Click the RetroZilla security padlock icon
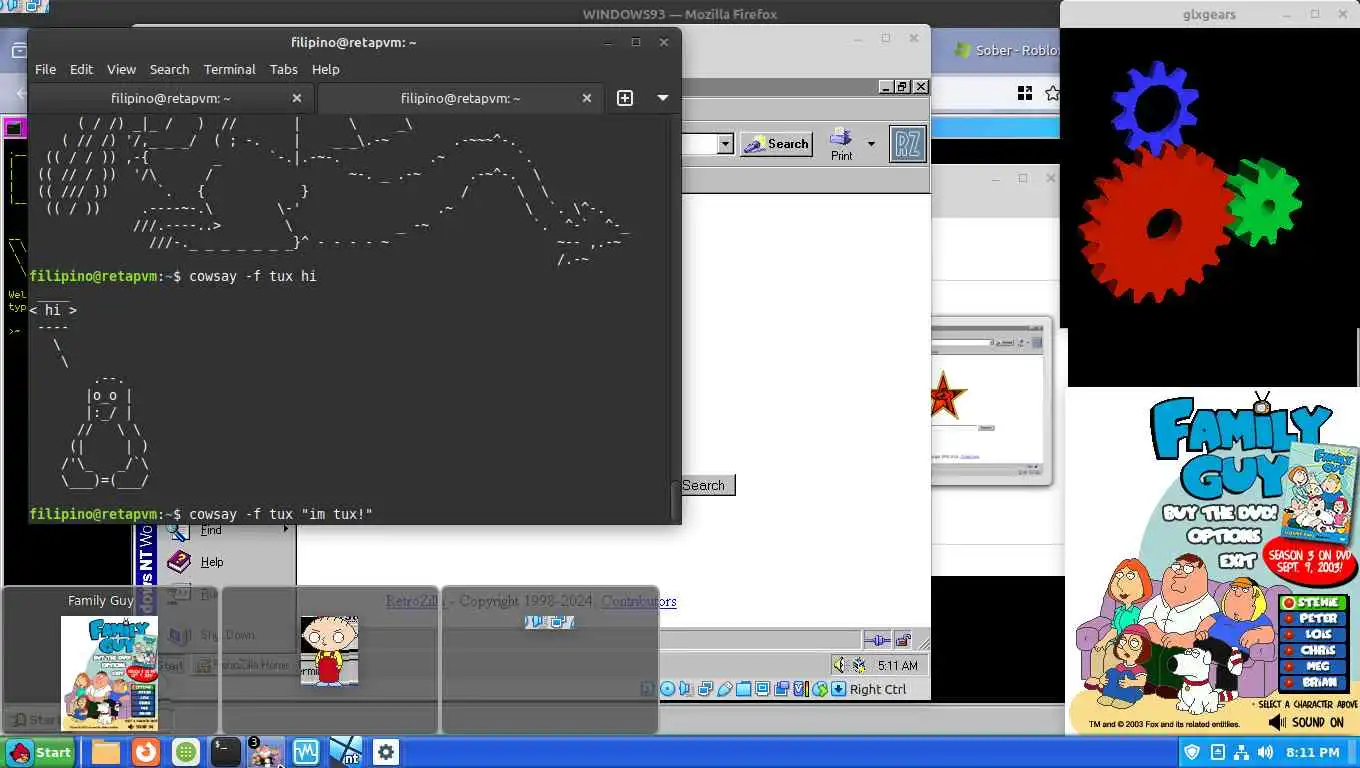Screen dimensions: 1360x768 pos(903,640)
